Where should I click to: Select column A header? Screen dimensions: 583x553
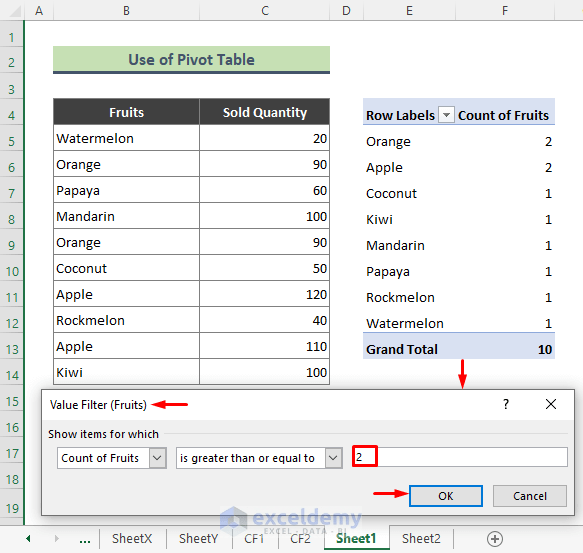[39, 10]
